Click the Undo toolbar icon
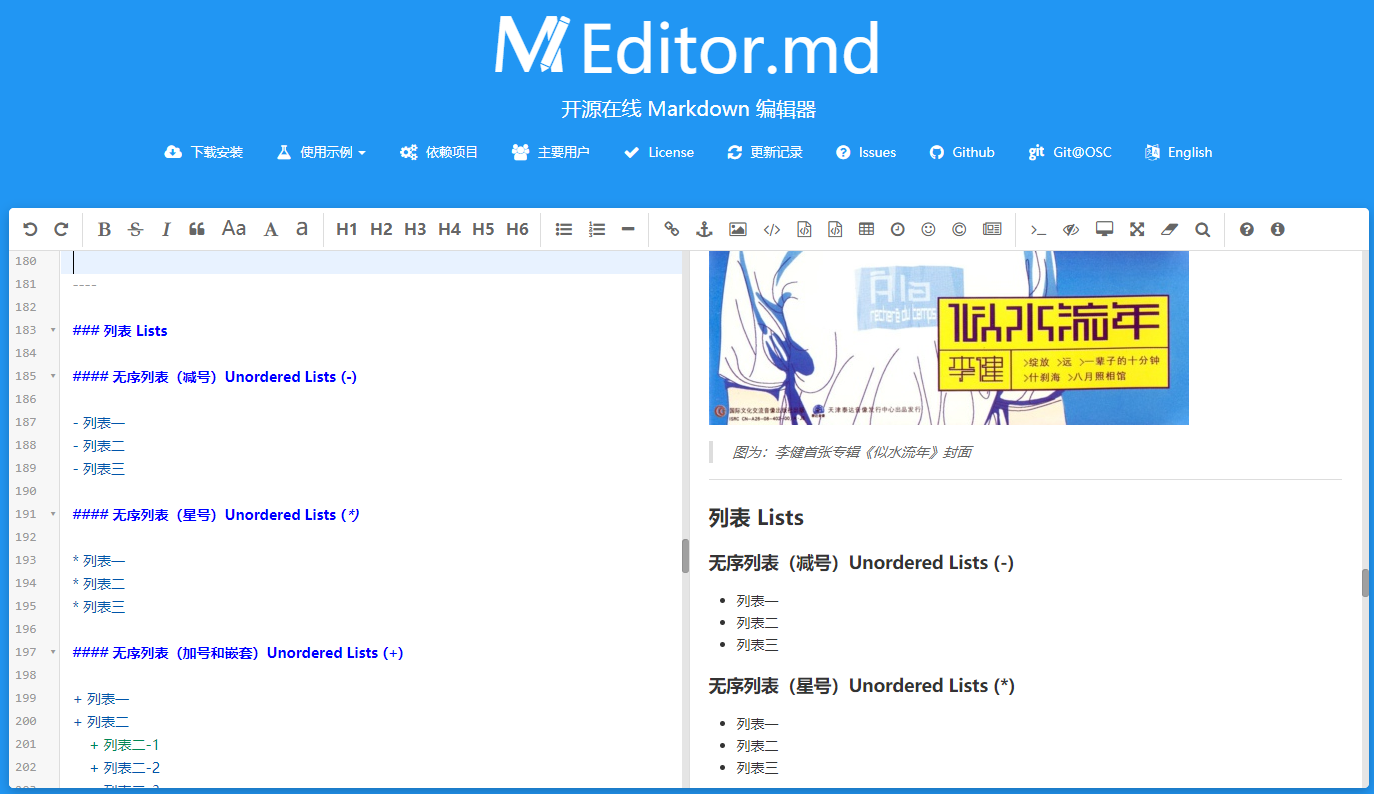Viewport: 1374px width, 794px height. coord(30,229)
